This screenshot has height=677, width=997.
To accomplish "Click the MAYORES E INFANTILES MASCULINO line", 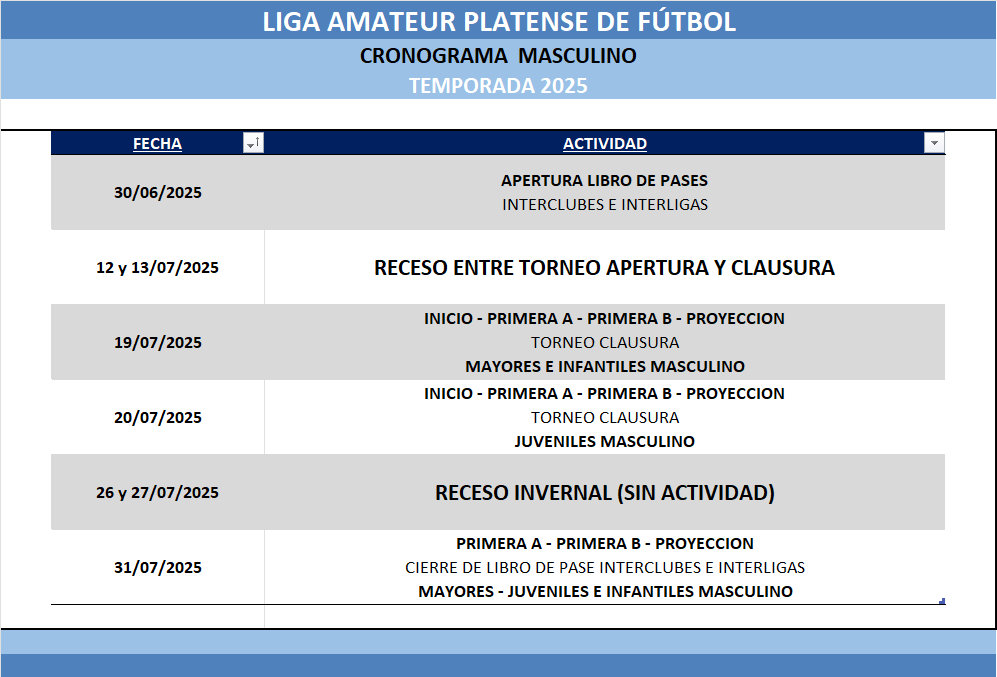I will click(604, 367).
